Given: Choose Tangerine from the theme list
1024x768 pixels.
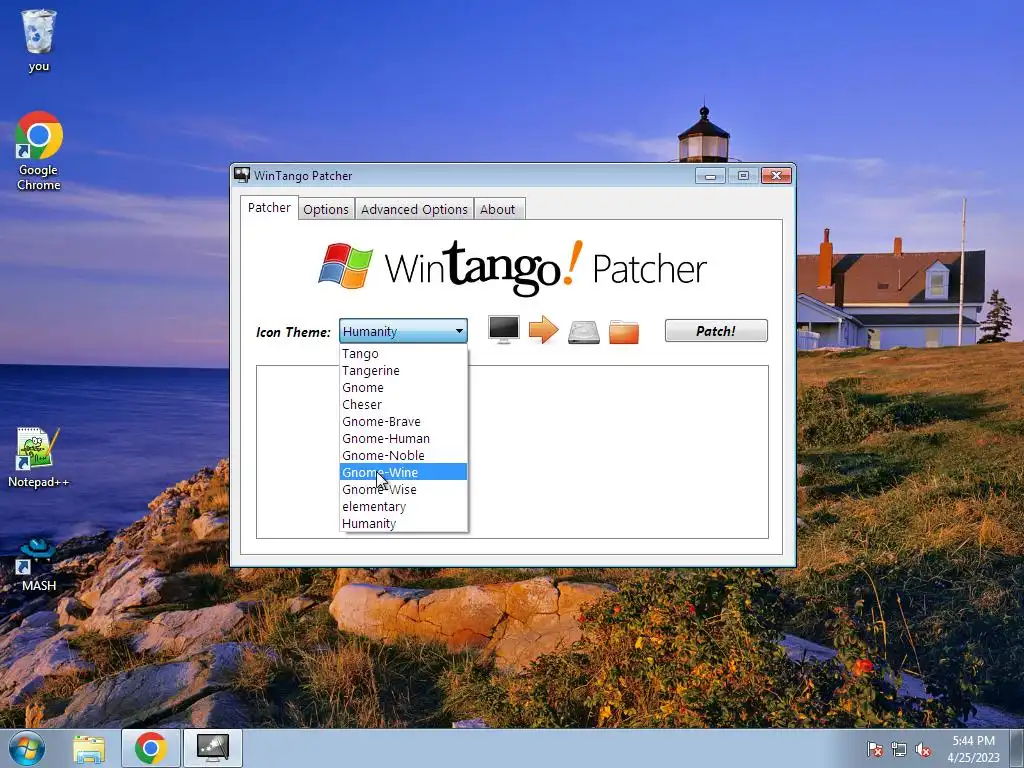Looking at the screenshot, I should coord(404,370).
